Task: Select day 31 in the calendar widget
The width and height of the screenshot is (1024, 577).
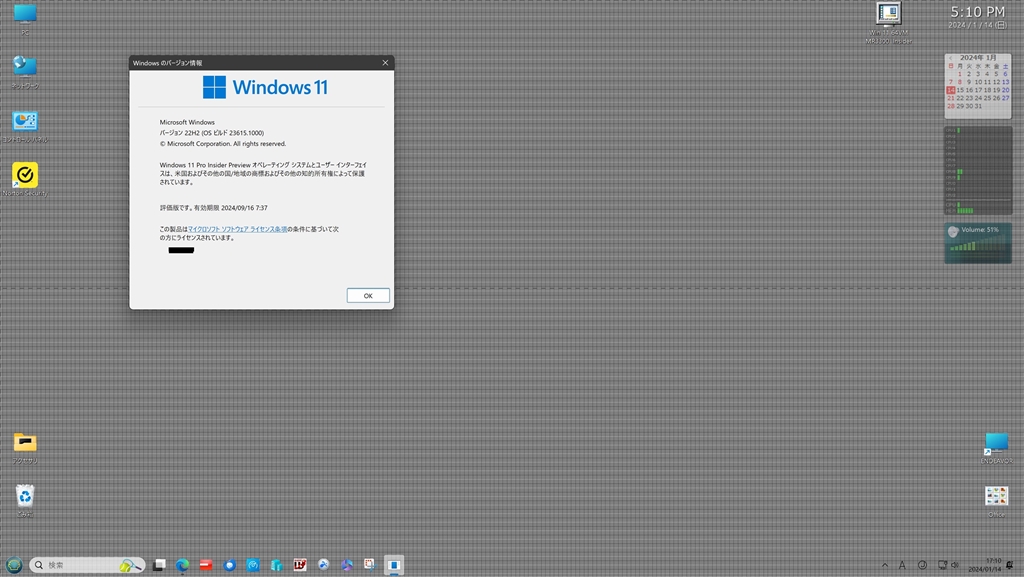Action: (x=978, y=106)
